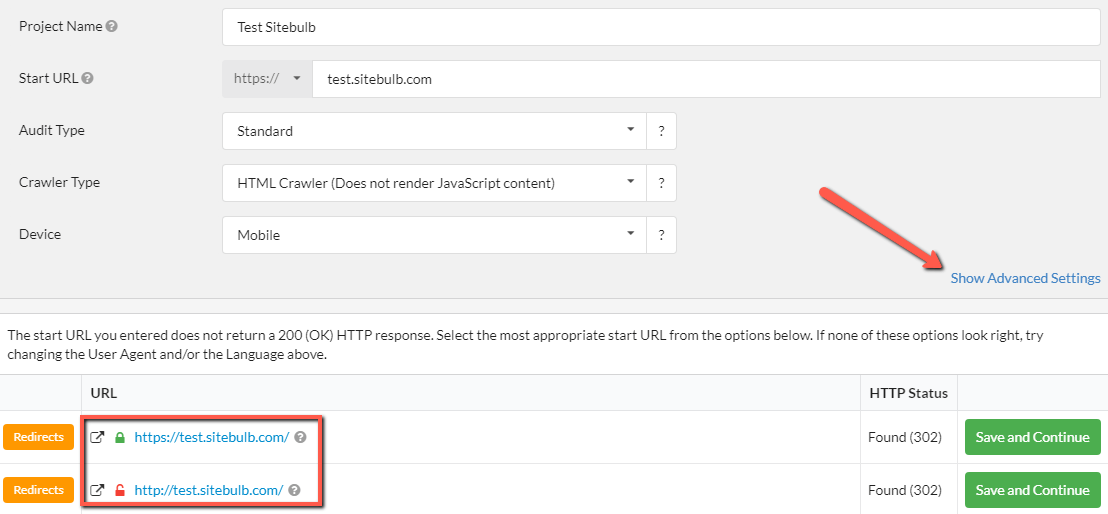Click the green secure padlock icon

point(119,438)
